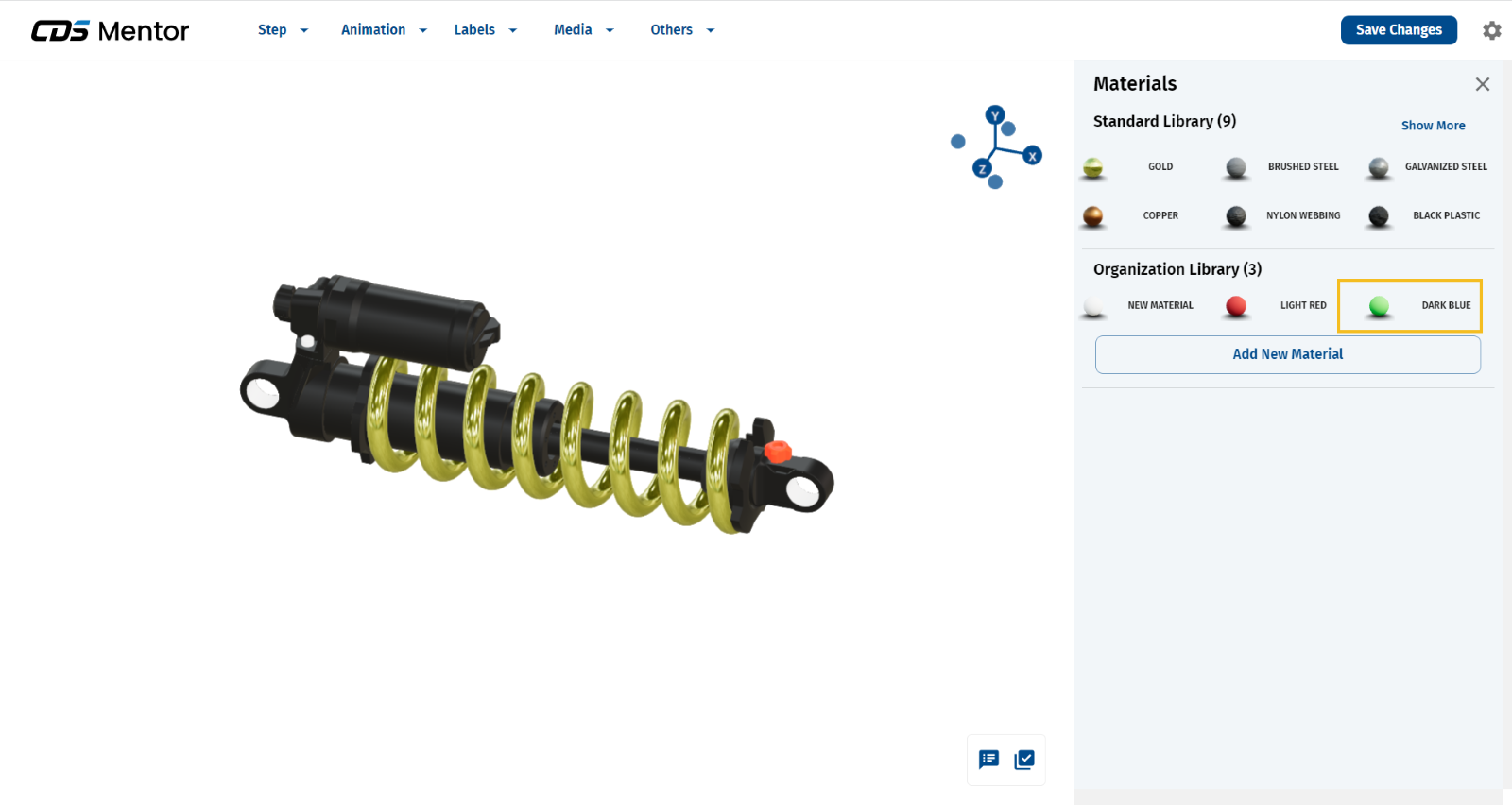1512x805 pixels.
Task: Click the CDS Mentor logo
Action: pos(110,30)
